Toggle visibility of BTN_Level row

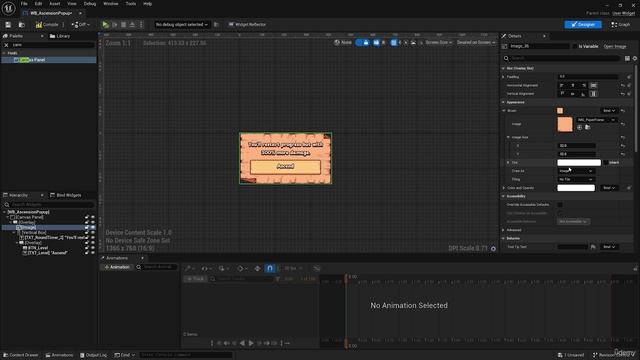93,248
